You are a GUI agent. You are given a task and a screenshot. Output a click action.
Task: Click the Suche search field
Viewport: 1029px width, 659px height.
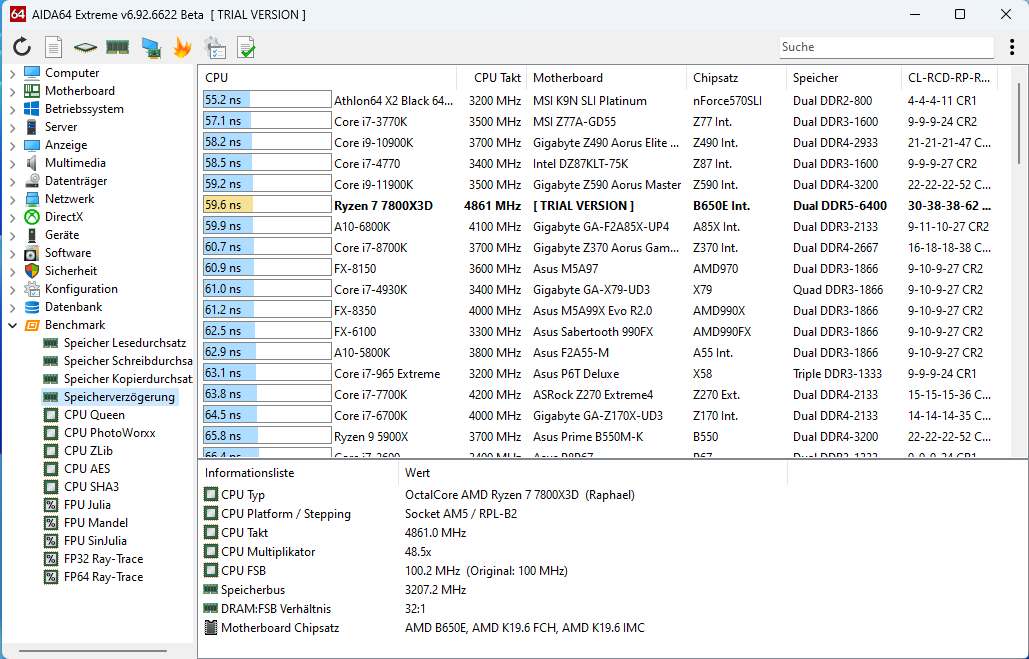[887, 47]
